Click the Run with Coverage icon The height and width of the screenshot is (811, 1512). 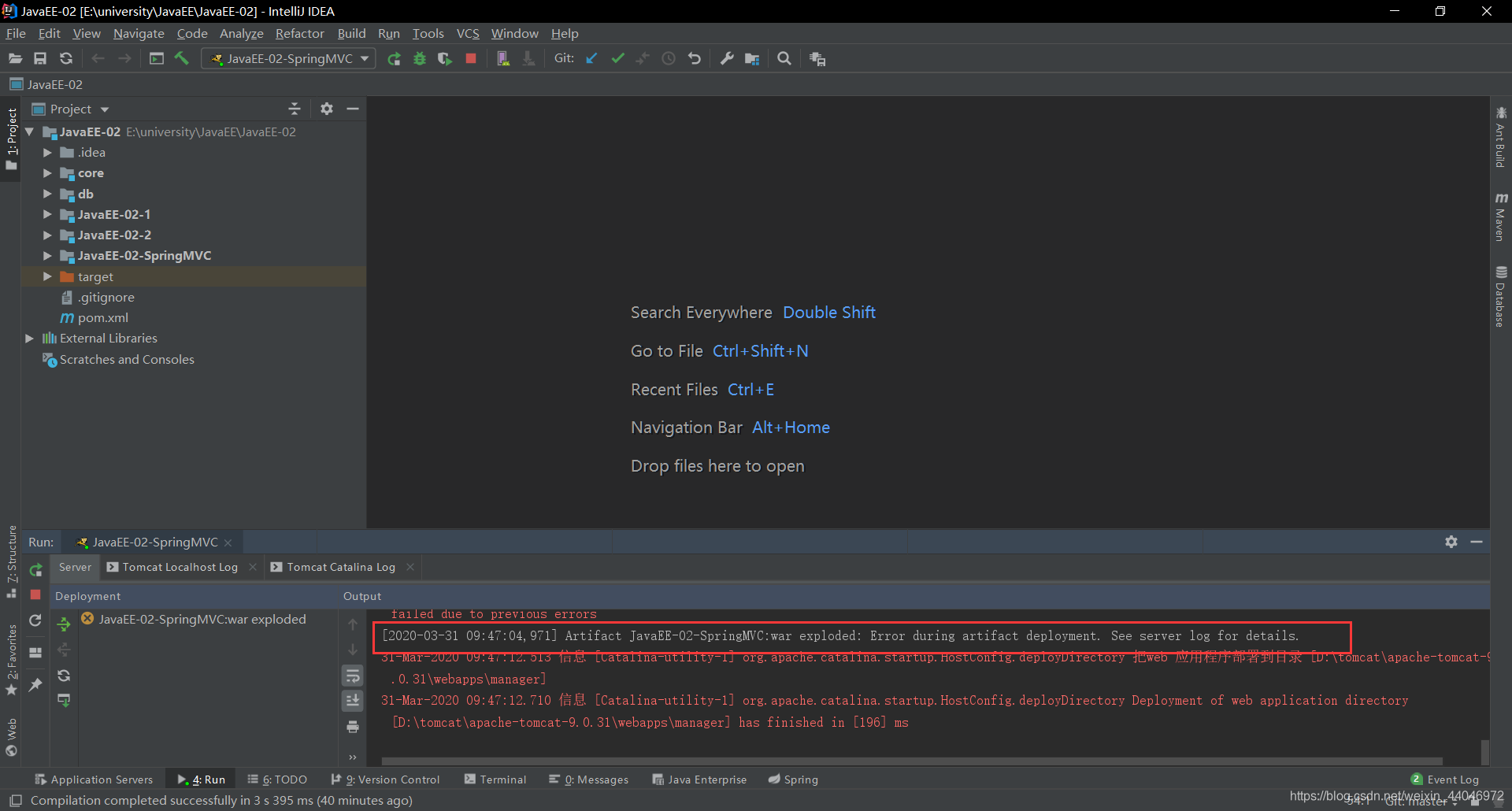click(x=445, y=58)
